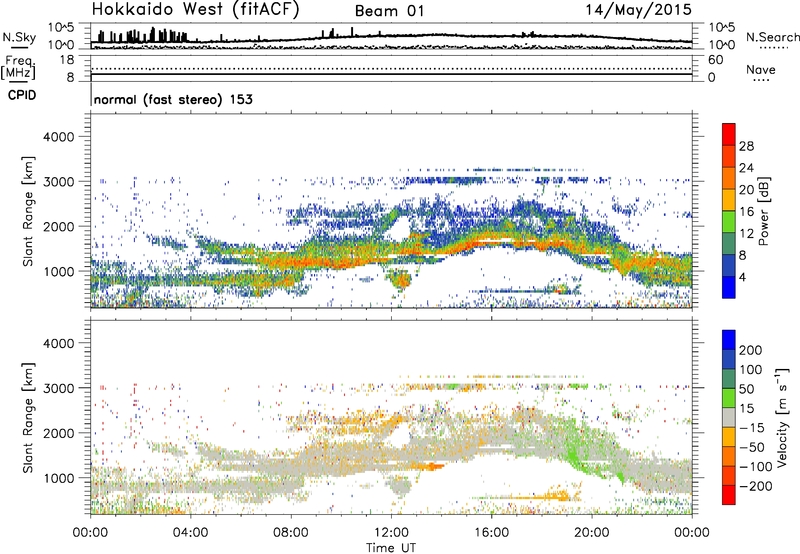Pick the blue top velocity colorbar segment
Image resolution: width=800 pixels, height=554 pixels.
pyautogui.click(x=729, y=340)
